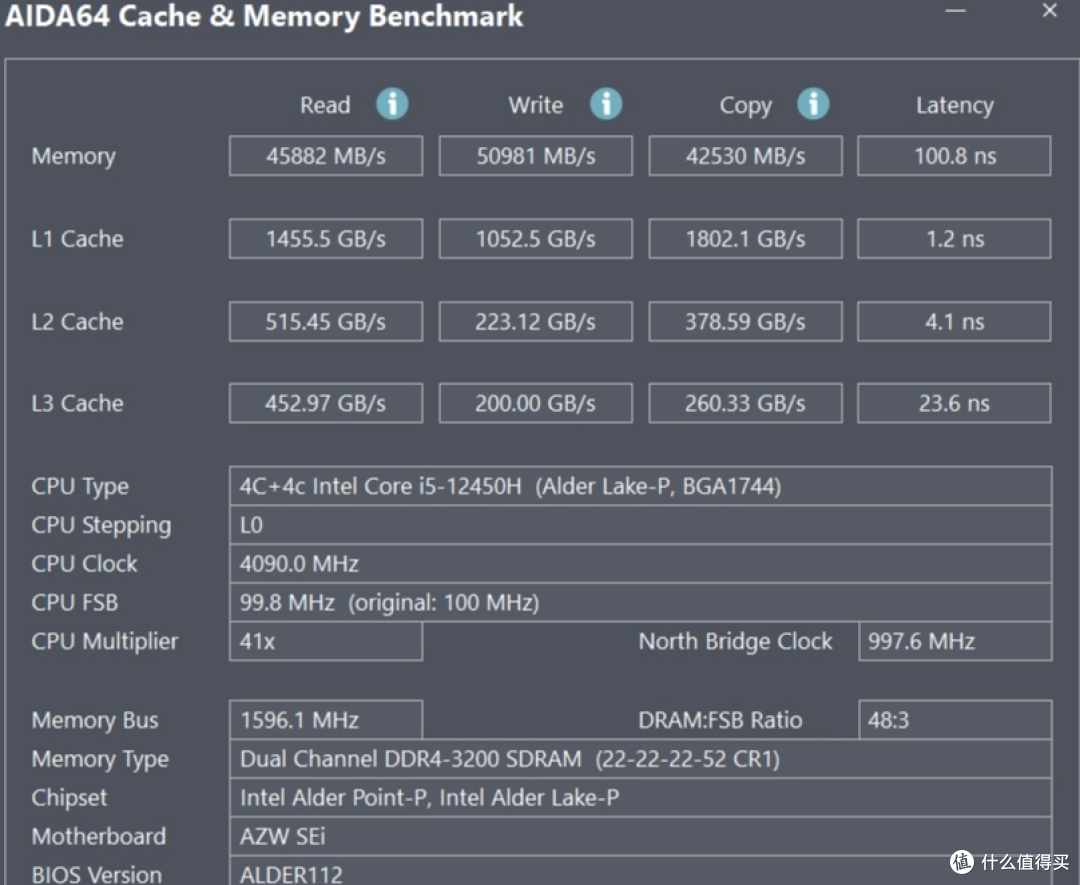Click the L2 Cache Write 223.12 GB/s box

[536, 321]
